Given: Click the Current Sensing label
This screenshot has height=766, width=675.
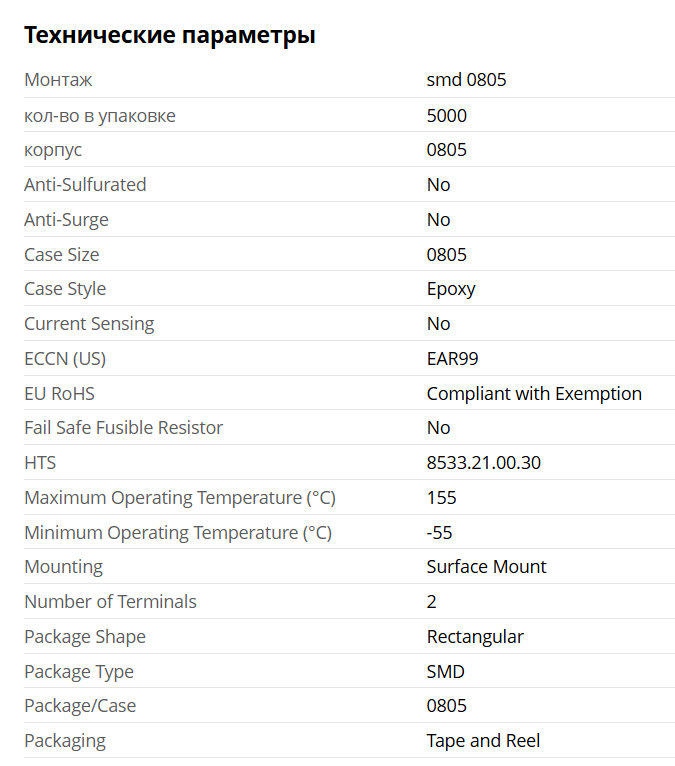Looking at the screenshot, I should [89, 324].
